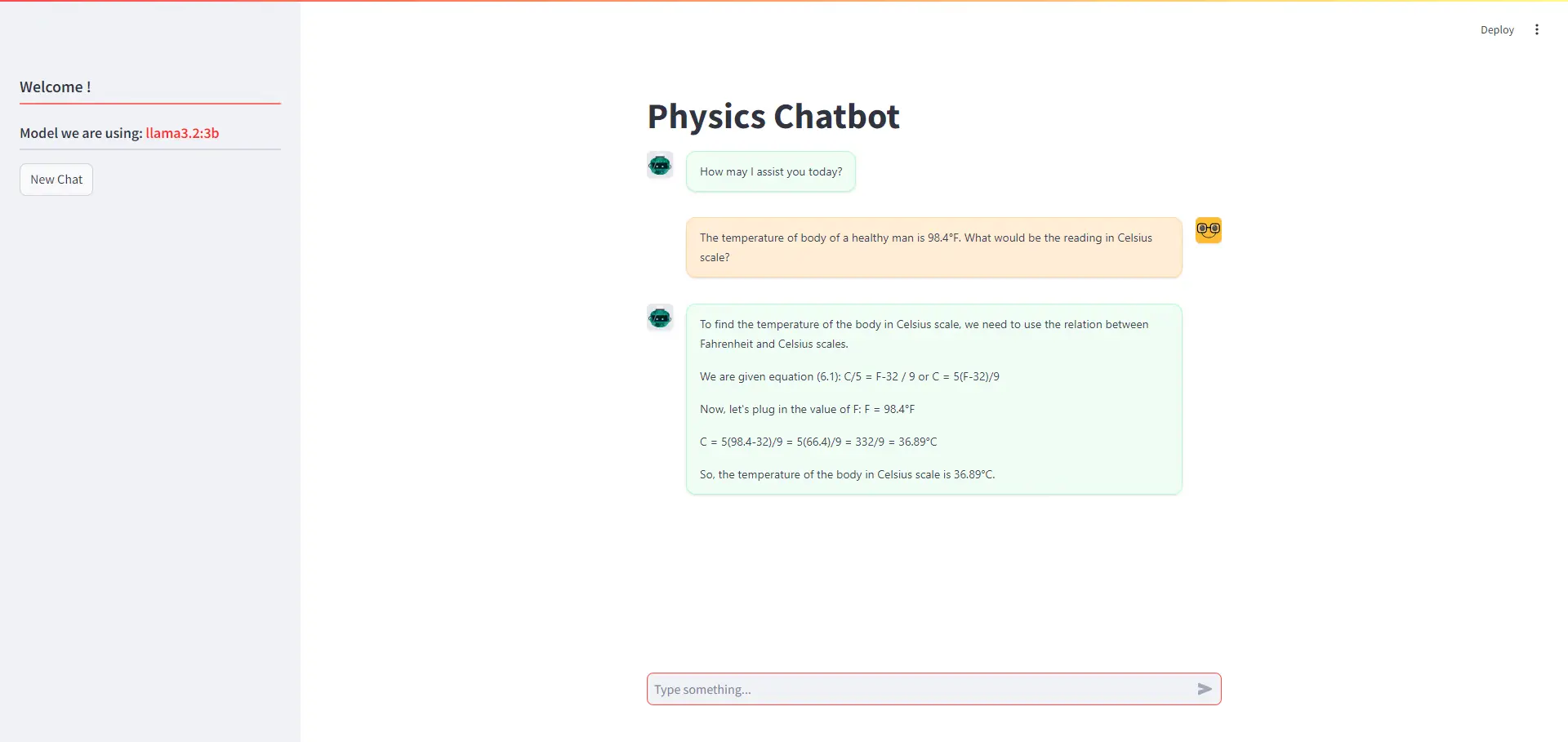Click the llama3.2:3b model name
Screen dimensions: 1568x742
182,133
